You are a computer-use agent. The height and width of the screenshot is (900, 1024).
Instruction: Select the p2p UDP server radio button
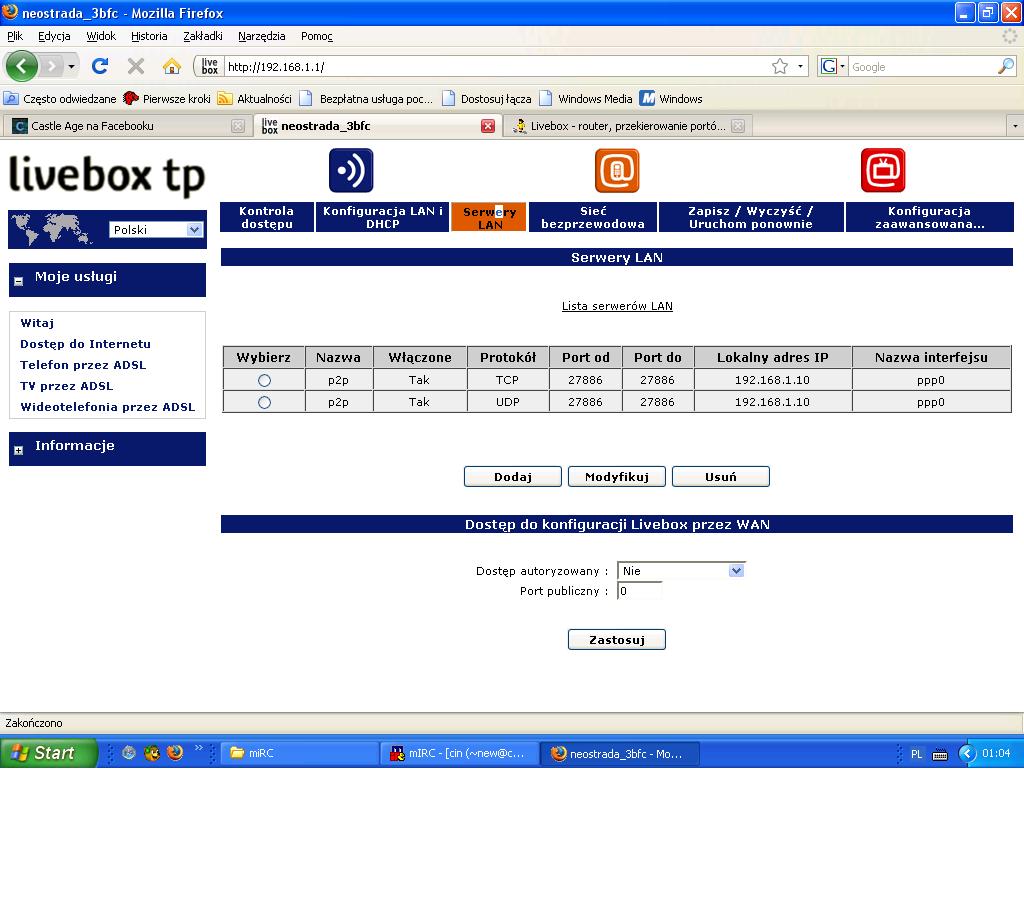(x=264, y=402)
